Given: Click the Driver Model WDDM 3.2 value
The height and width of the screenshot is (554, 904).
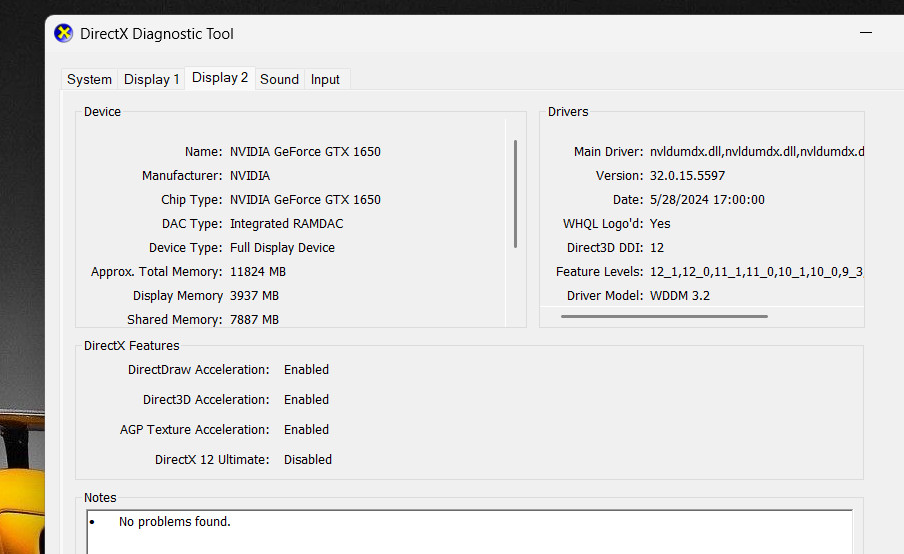Looking at the screenshot, I should pyautogui.click(x=680, y=296).
